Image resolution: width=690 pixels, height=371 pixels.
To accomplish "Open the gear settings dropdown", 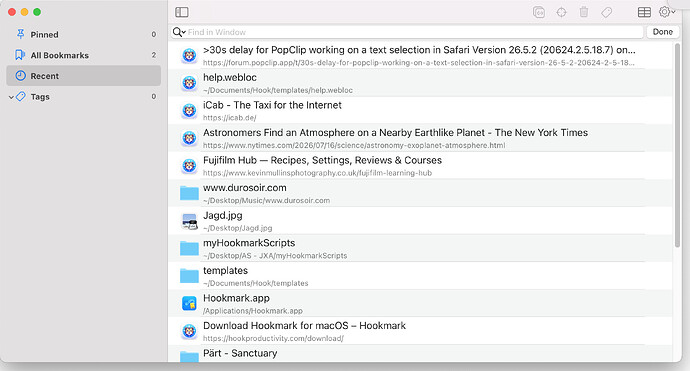I will pyautogui.click(x=667, y=12).
